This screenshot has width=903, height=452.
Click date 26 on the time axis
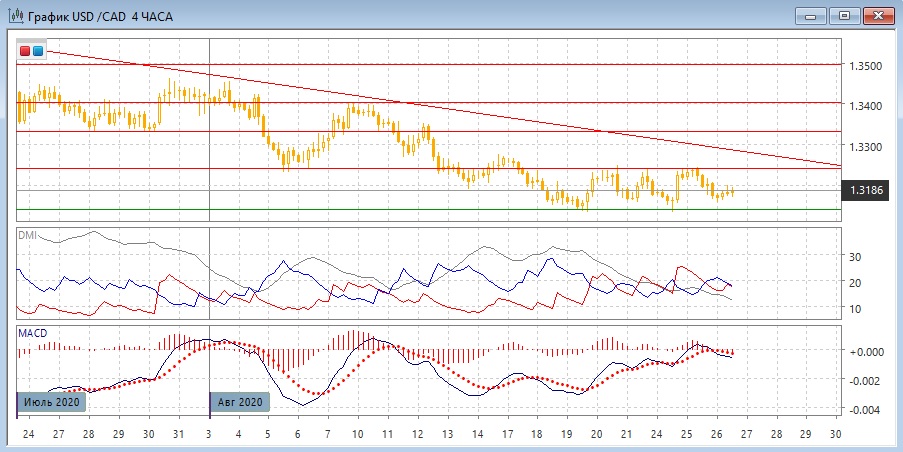coord(716,436)
